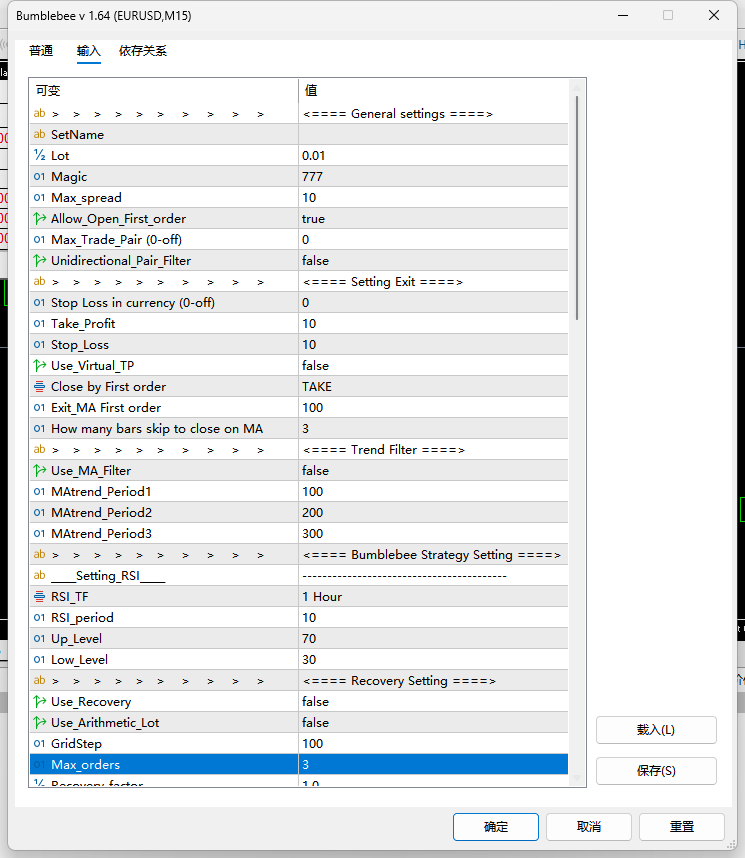Toggle Use_Virtual_TP false value
Viewport: 745px width, 858px height.
tap(434, 366)
